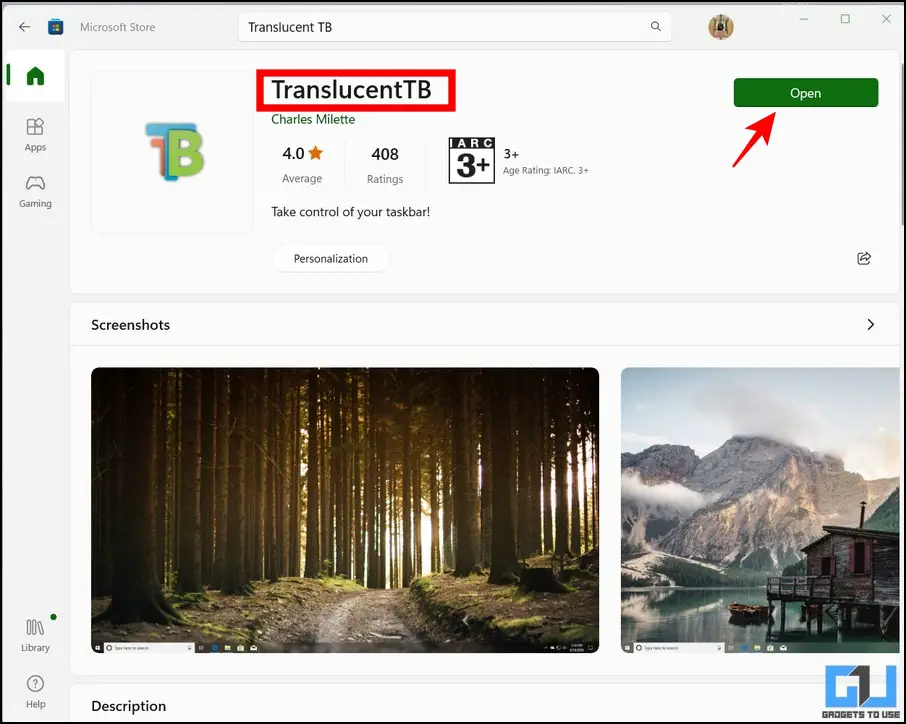Click the Screenshots section heading
Screen dimensions: 906x724
(131, 325)
